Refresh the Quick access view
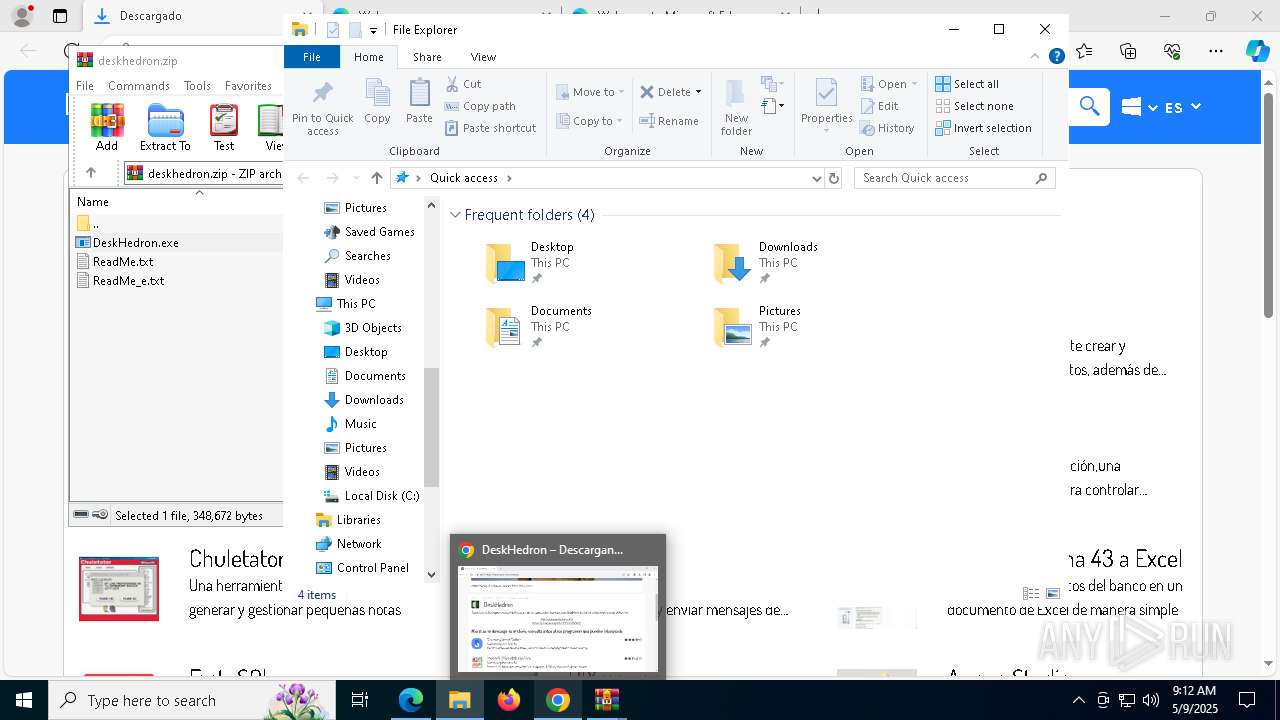Screen dimensions: 1280x720 click(834, 178)
